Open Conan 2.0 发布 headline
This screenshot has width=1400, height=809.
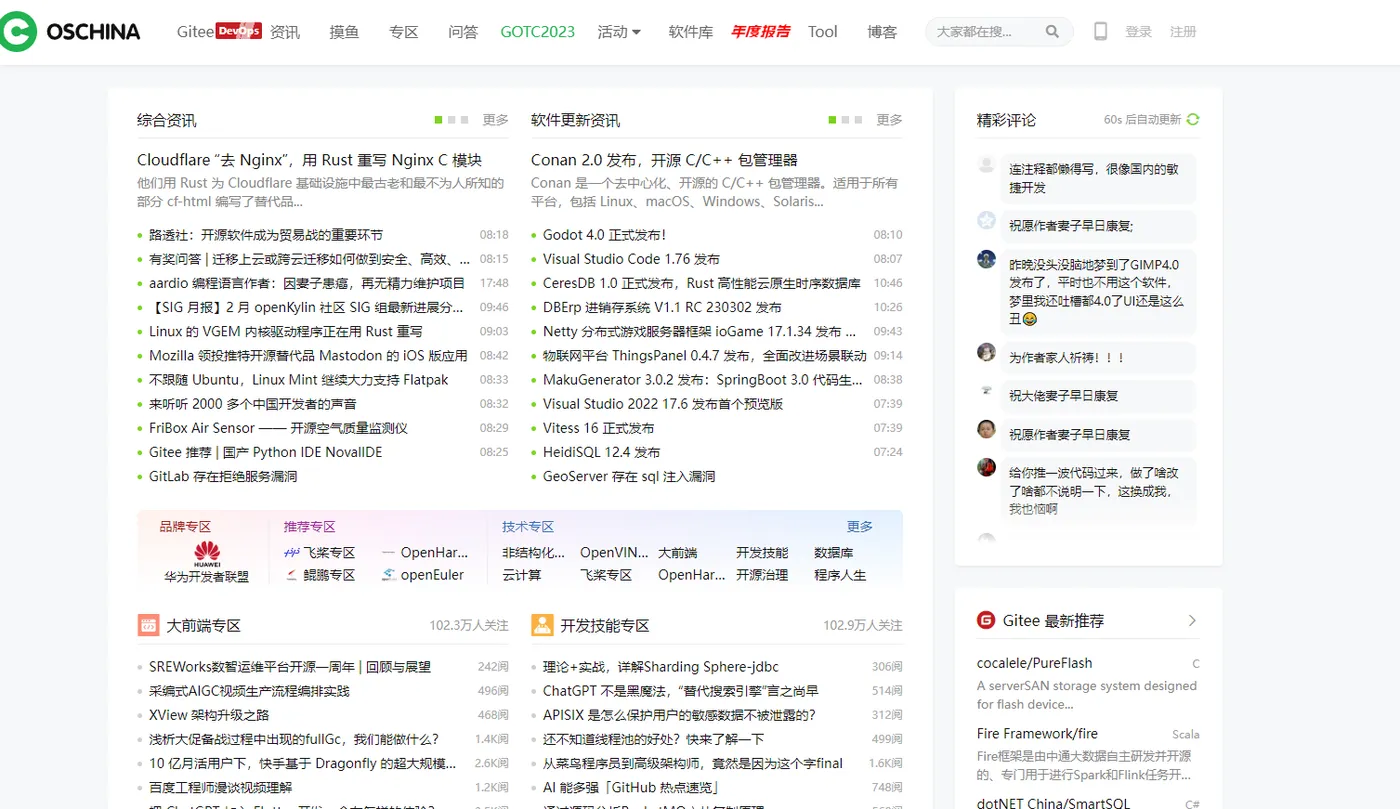click(x=664, y=160)
